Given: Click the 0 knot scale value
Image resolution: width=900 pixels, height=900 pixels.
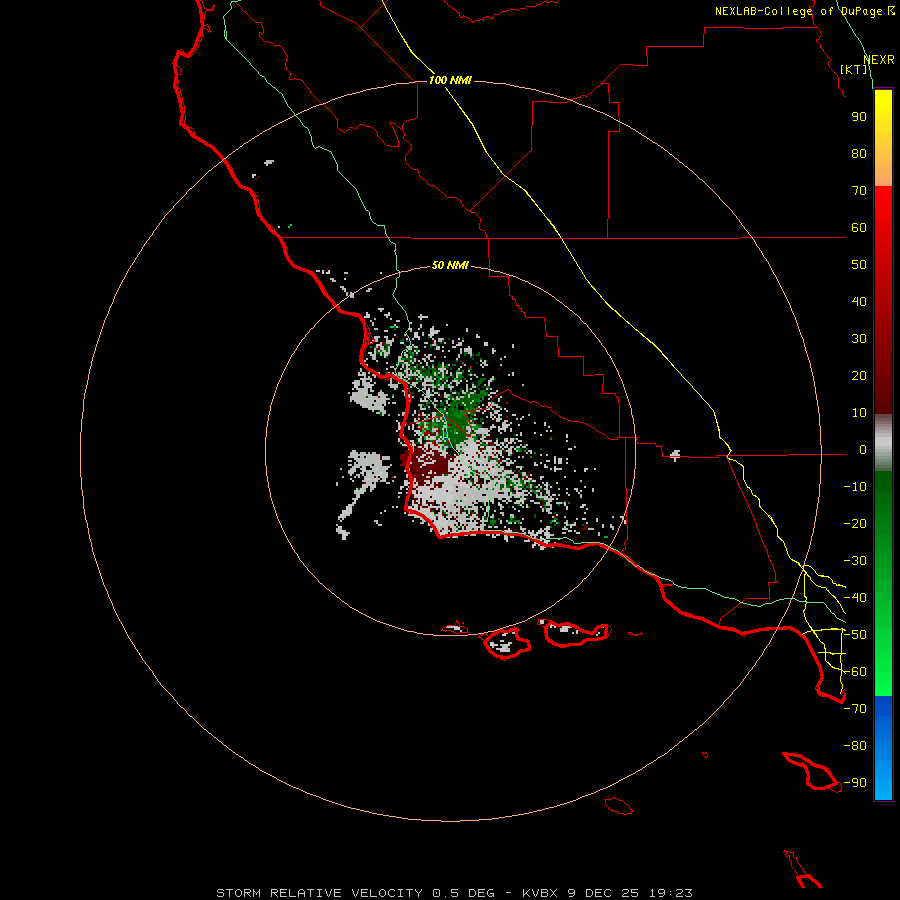Looking at the screenshot, I should coord(863,450).
